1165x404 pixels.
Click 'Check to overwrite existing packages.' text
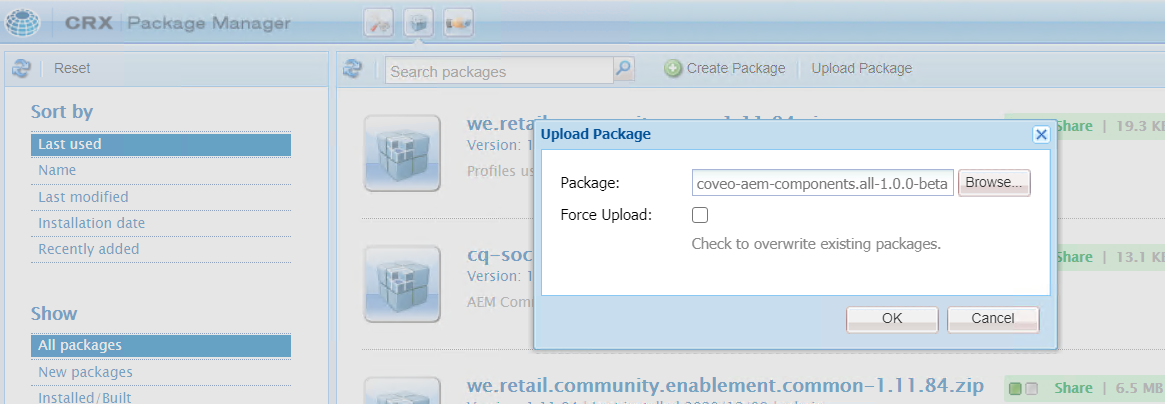817,244
